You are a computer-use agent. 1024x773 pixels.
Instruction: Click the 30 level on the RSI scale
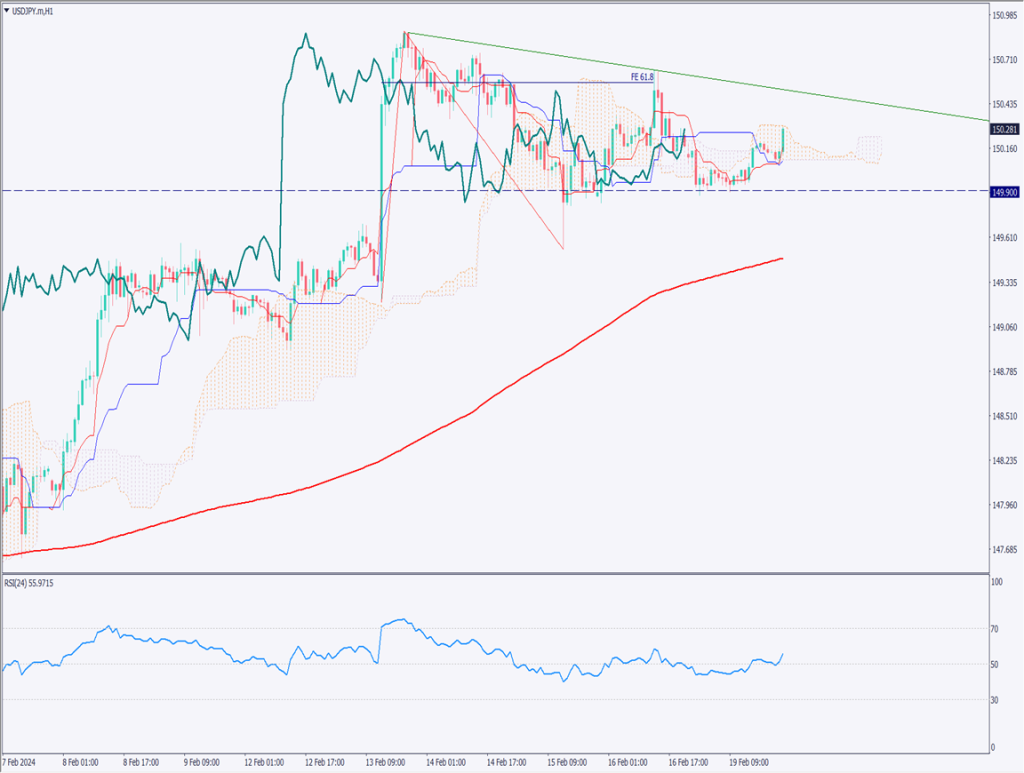point(995,699)
